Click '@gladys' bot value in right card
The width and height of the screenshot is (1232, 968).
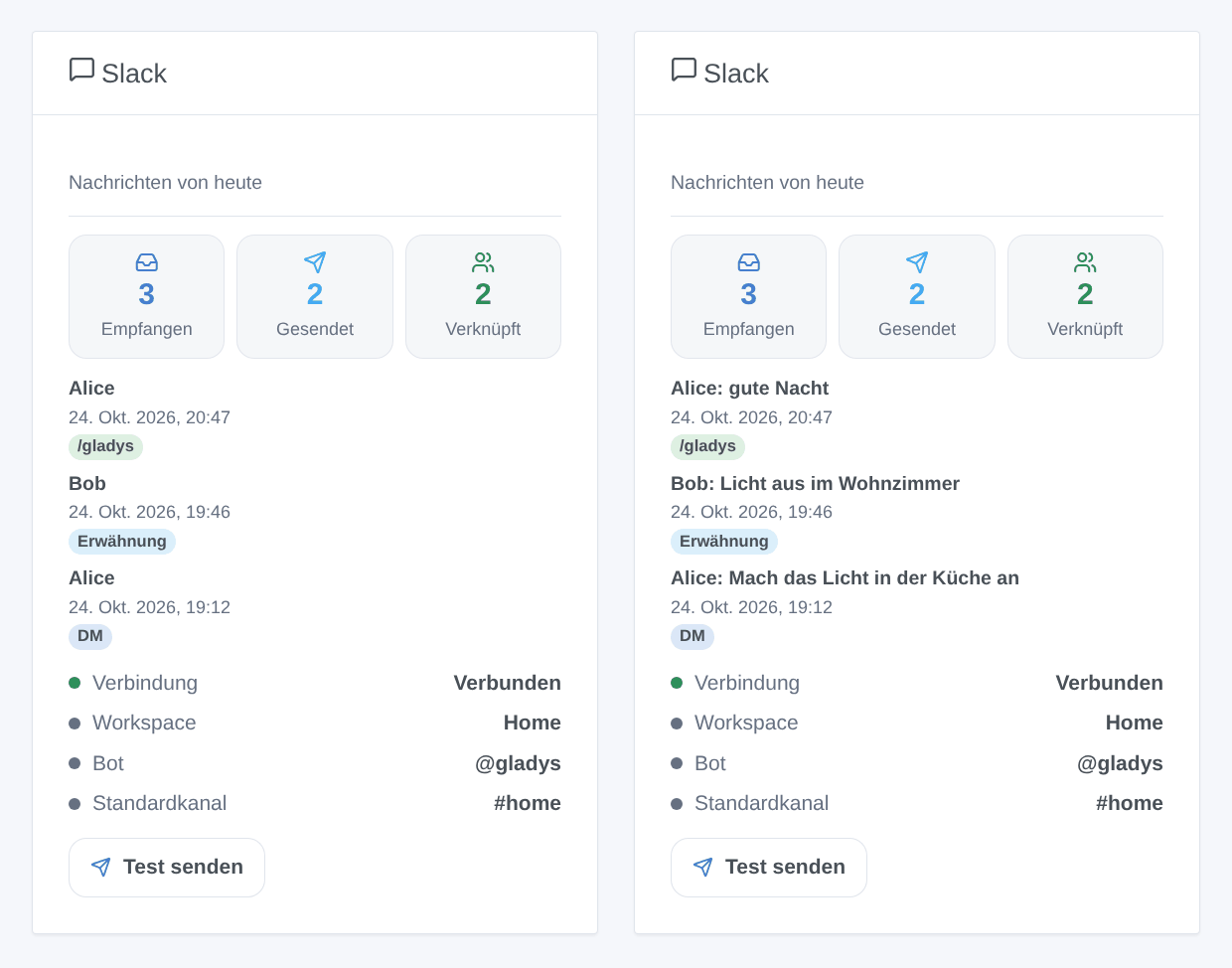point(1120,763)
